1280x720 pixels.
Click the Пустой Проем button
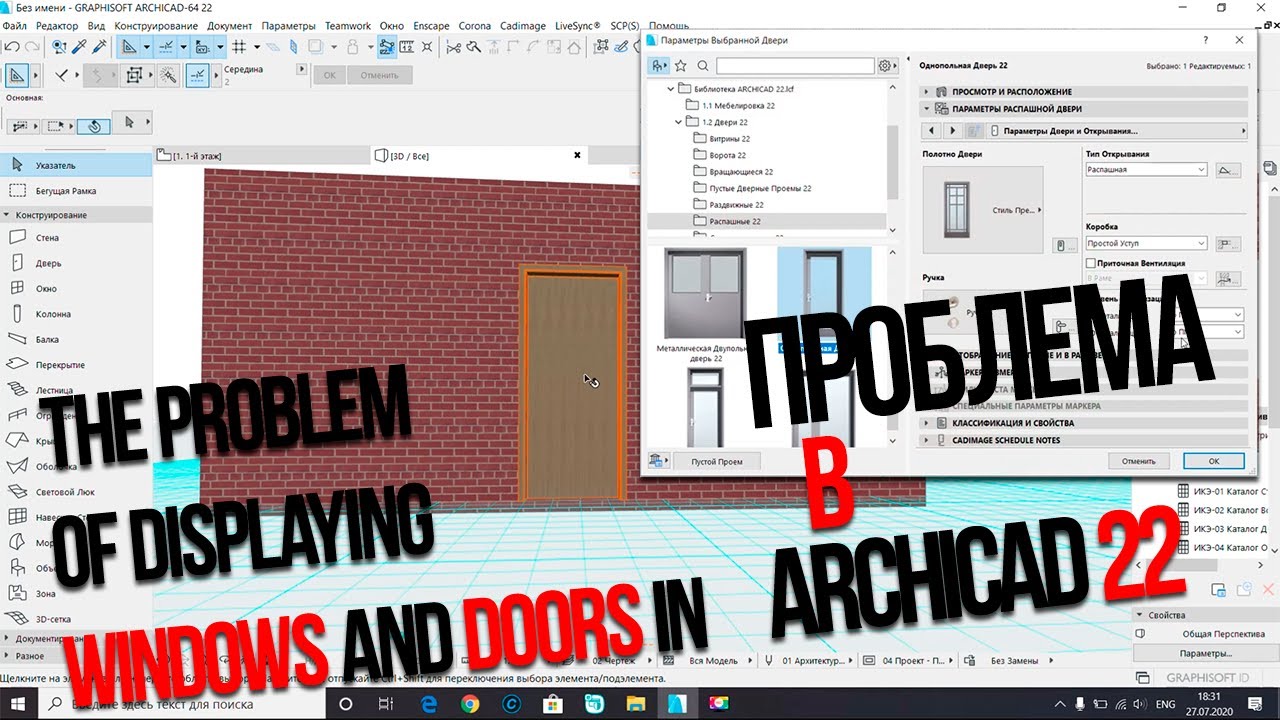coord(718,461)
